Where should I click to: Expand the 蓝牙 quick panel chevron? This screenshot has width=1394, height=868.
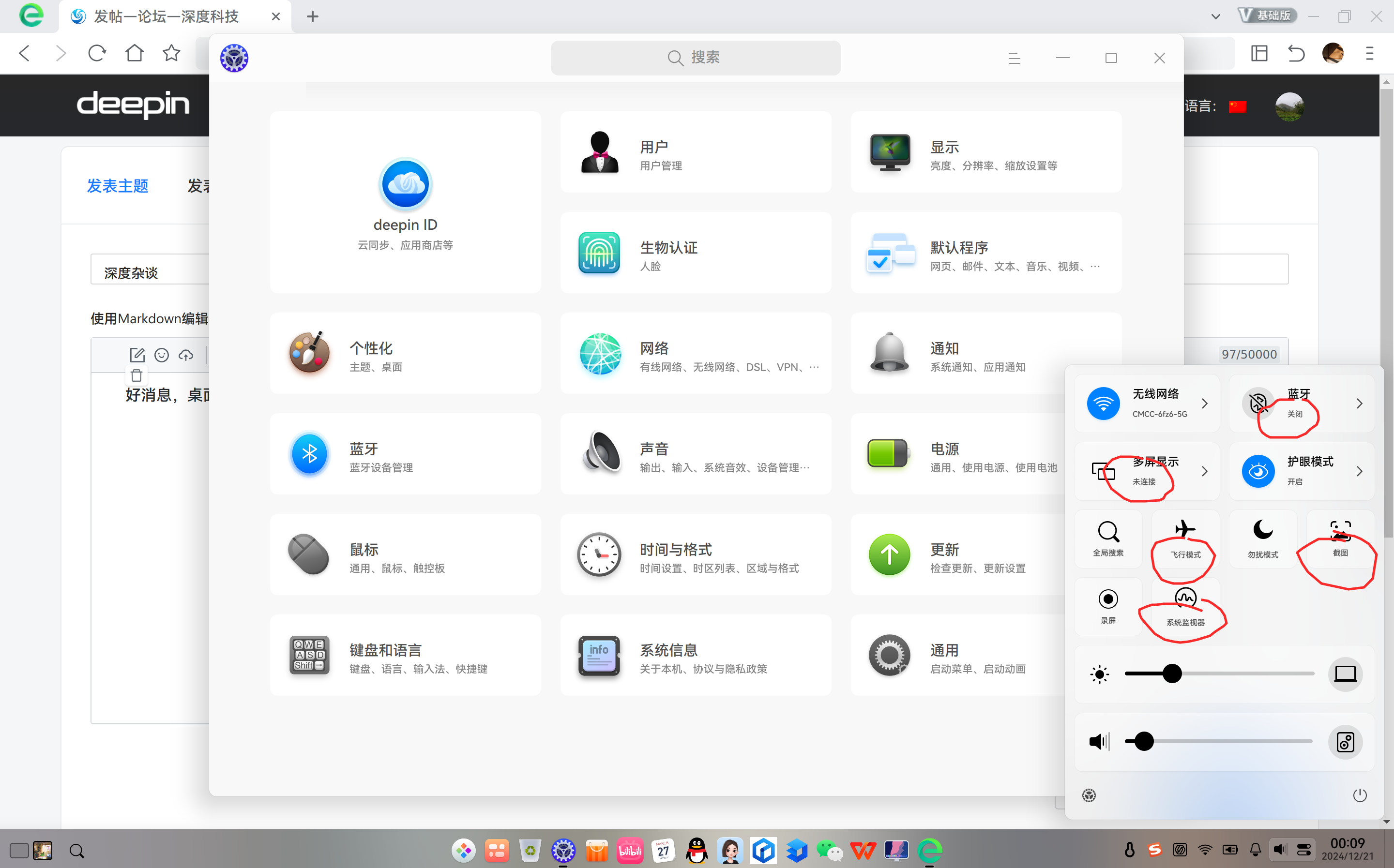point(1360,404)
